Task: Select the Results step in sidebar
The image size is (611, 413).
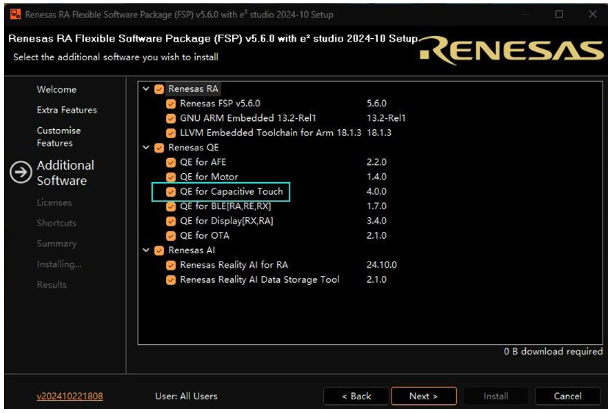Action: 51,285
